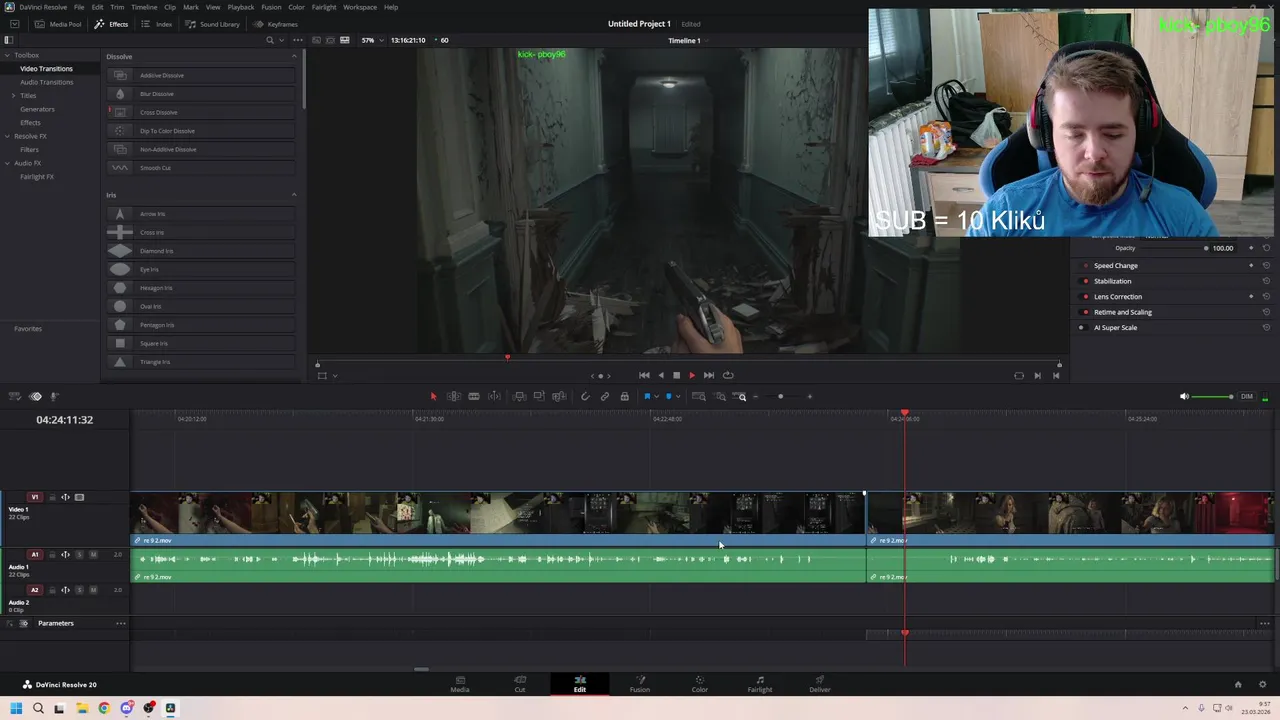
Task: Open Chrome from the taskbar
Action: [x=104, y=708]
